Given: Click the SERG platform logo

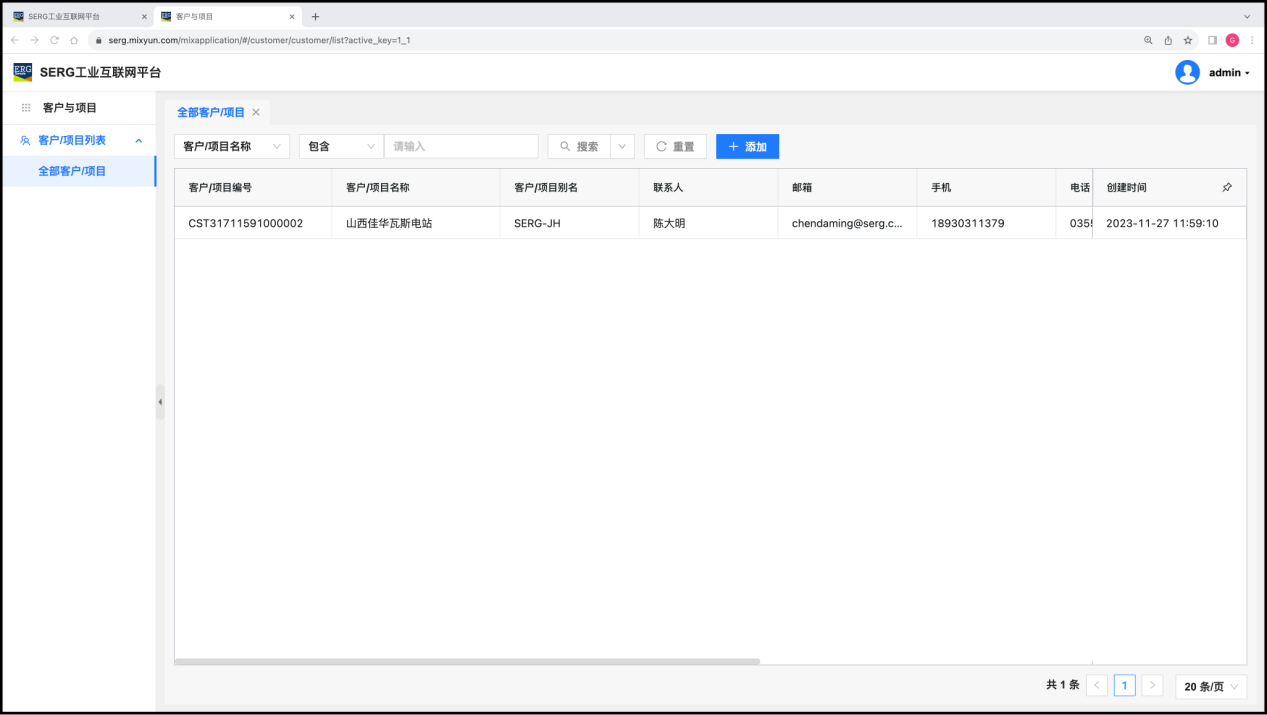Looking at the screenshot, I should 22,72.
